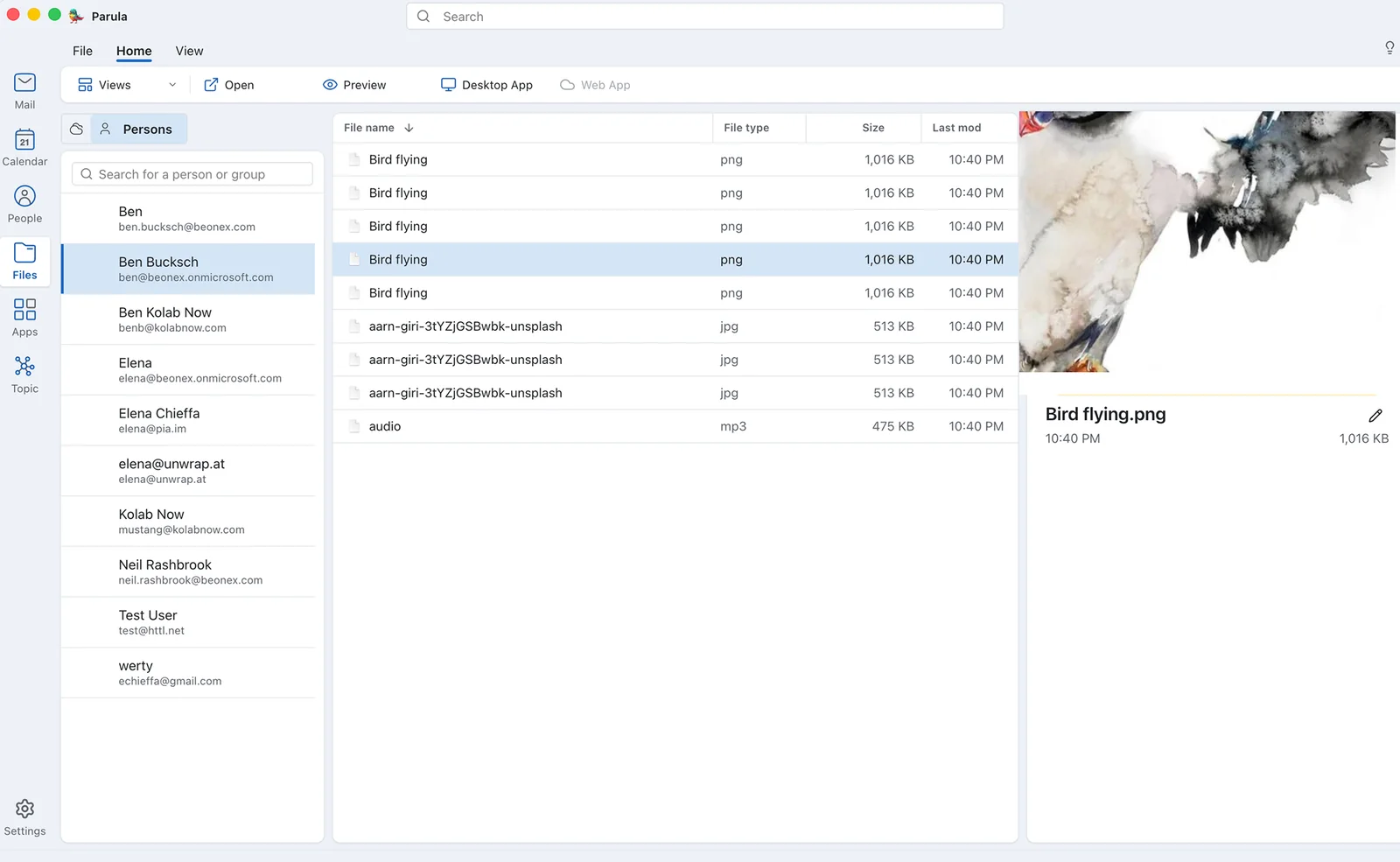Select the Files sidebar icon
1400x862 pixels.
click(x=24, y=262)
